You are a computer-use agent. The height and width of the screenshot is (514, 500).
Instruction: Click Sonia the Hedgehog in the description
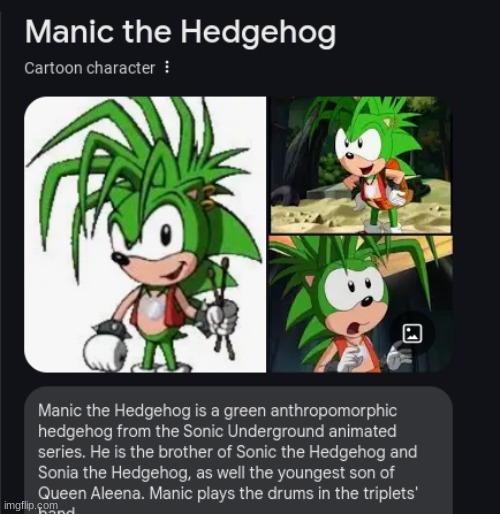pos(114,473)
